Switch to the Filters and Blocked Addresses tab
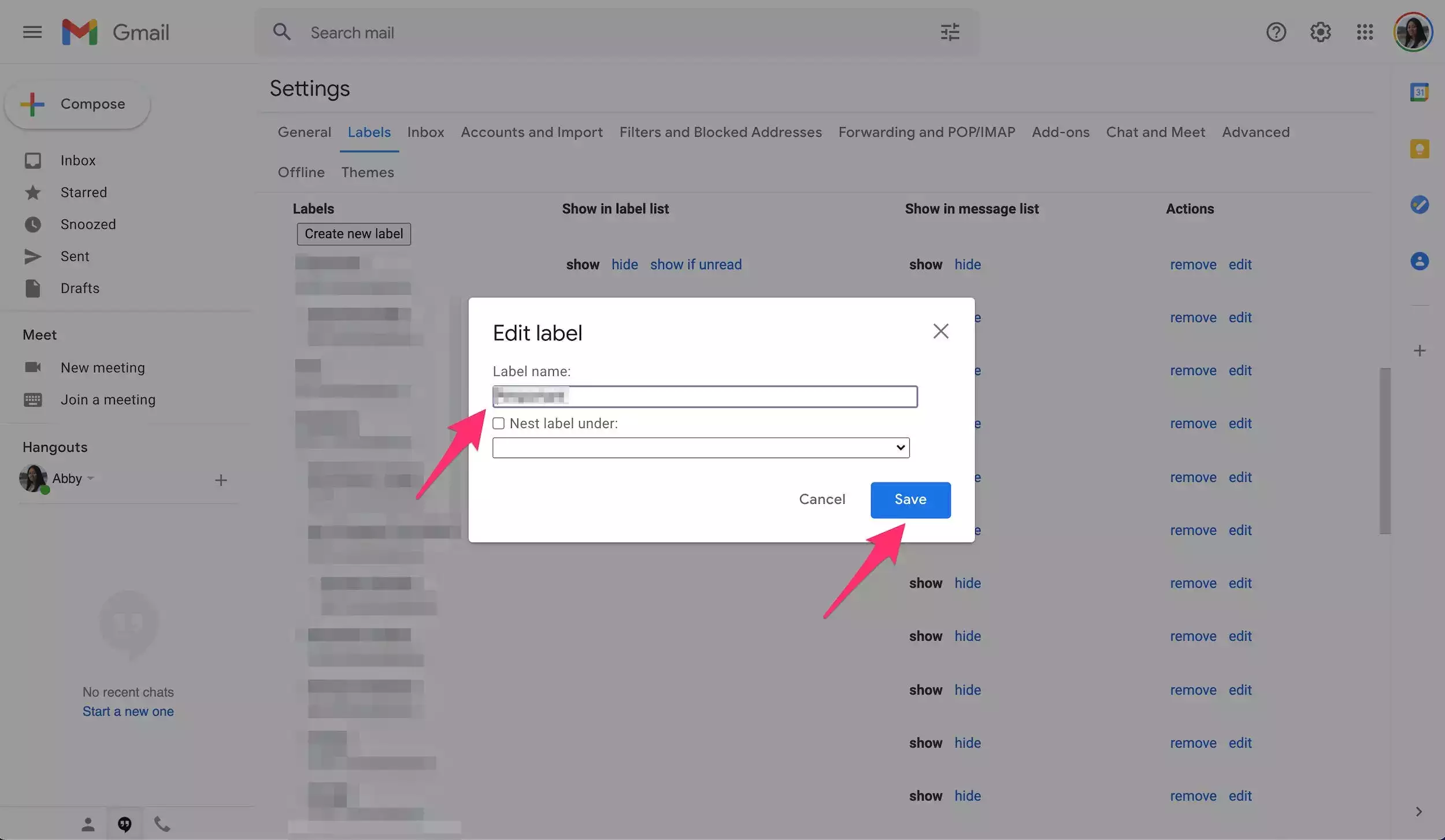The height and width of the screenshot is (840, 1445). point(720,132)
